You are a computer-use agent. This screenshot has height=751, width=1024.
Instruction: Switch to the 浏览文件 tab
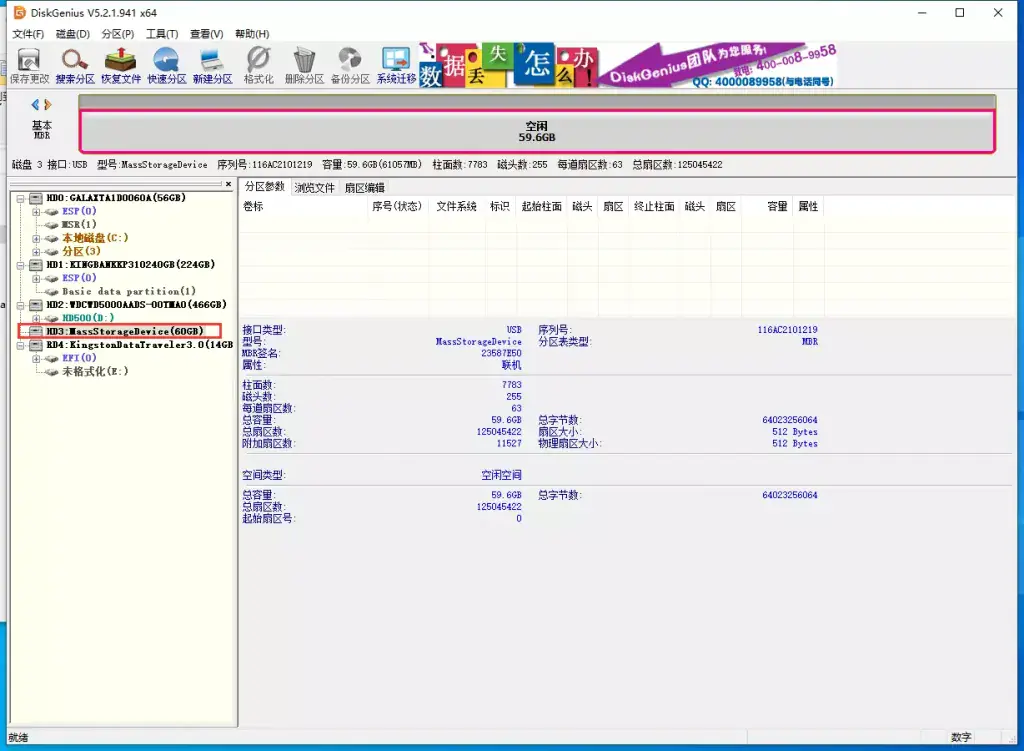pos(314,188)
